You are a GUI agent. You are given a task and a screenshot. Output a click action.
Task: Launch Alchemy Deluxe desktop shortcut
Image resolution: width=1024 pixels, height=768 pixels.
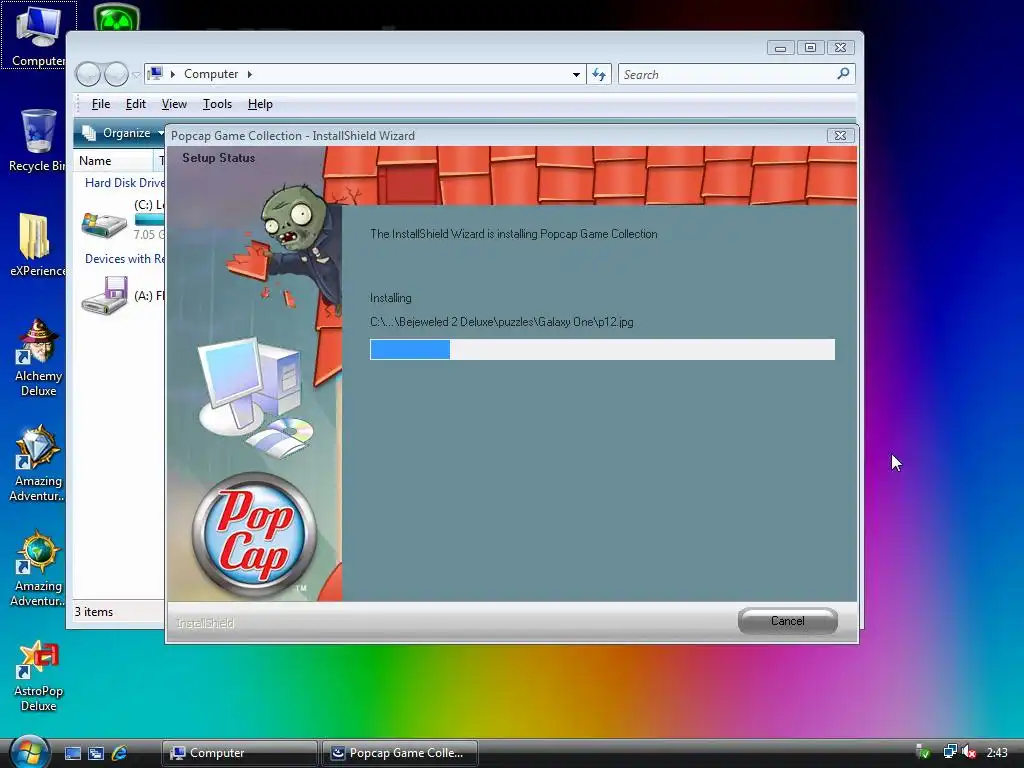point(38,357)
